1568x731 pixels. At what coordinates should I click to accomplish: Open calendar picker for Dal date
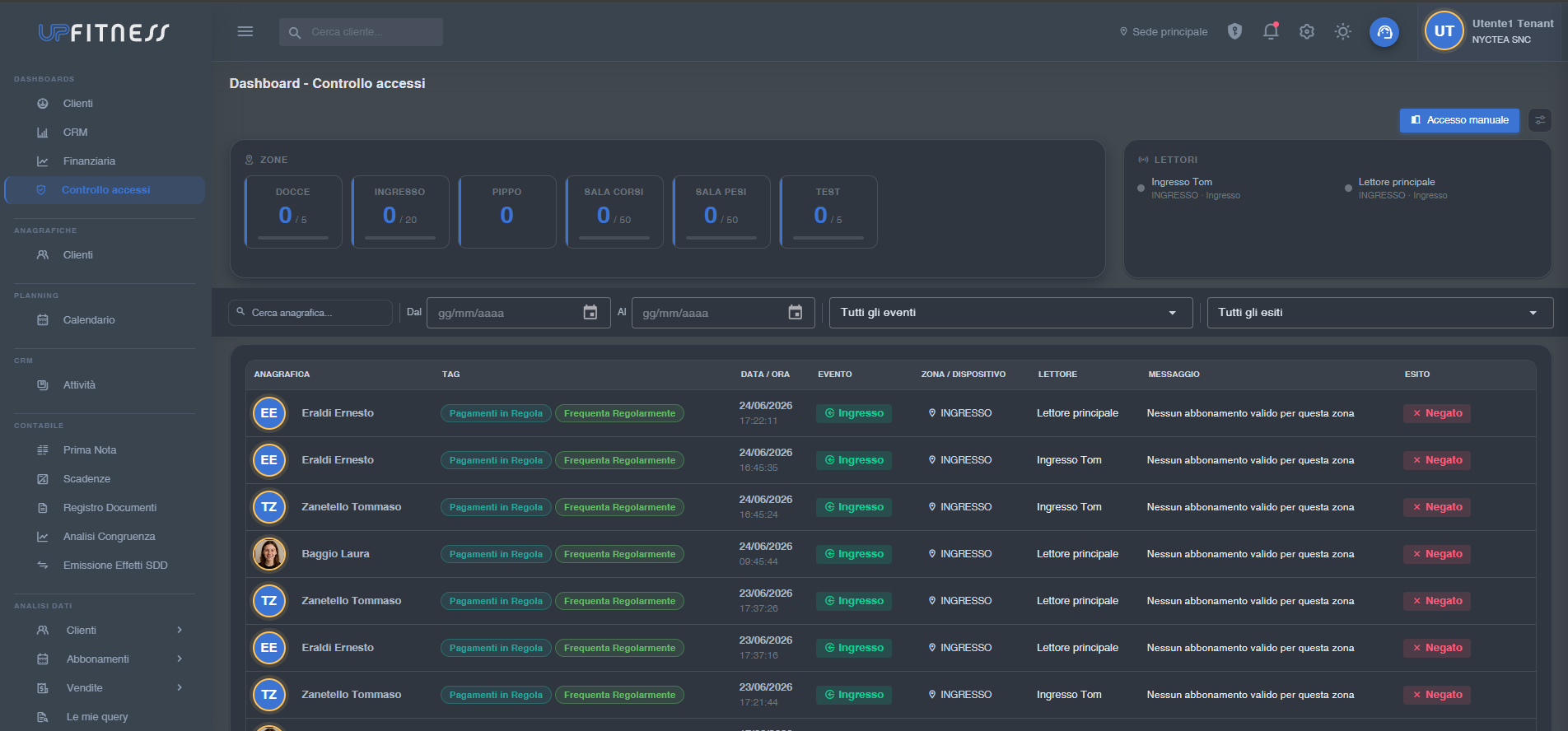coord(590,313)
